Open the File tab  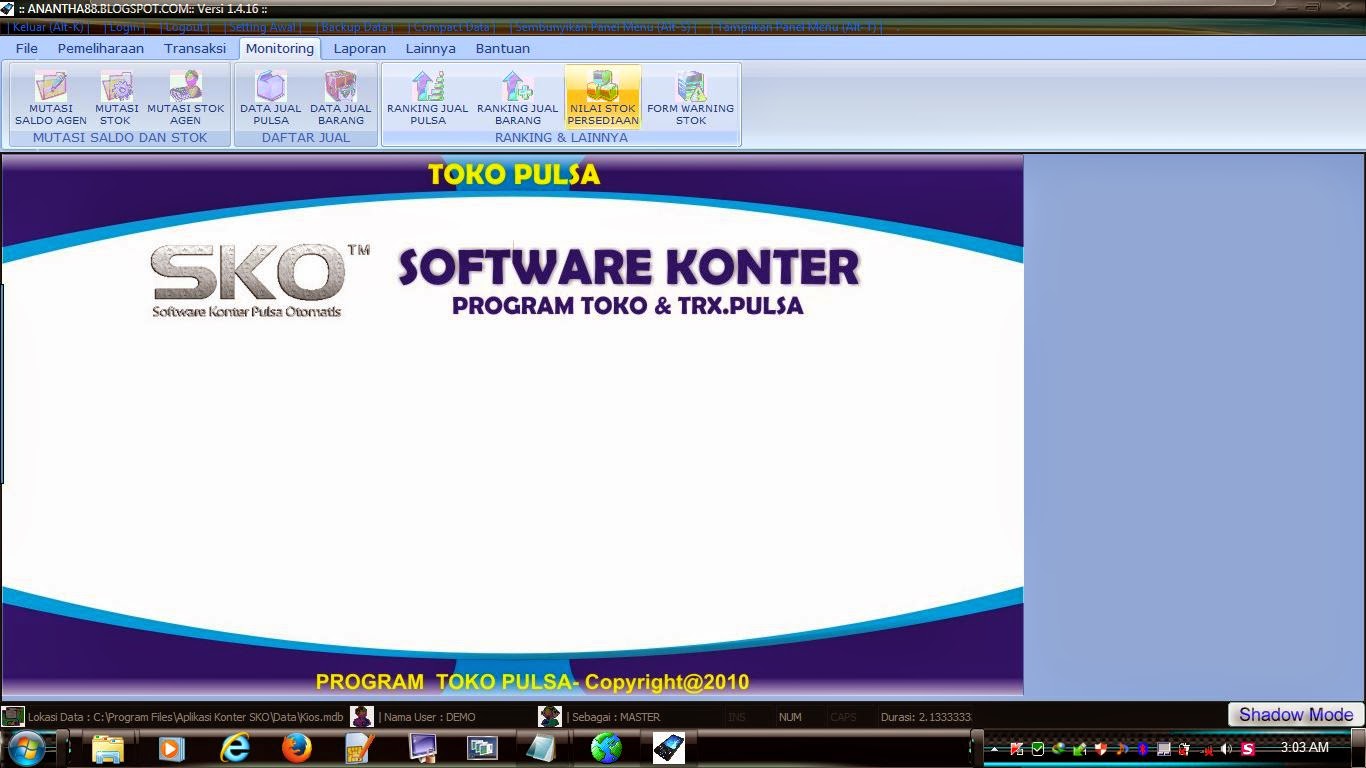[x=27, y=48]
